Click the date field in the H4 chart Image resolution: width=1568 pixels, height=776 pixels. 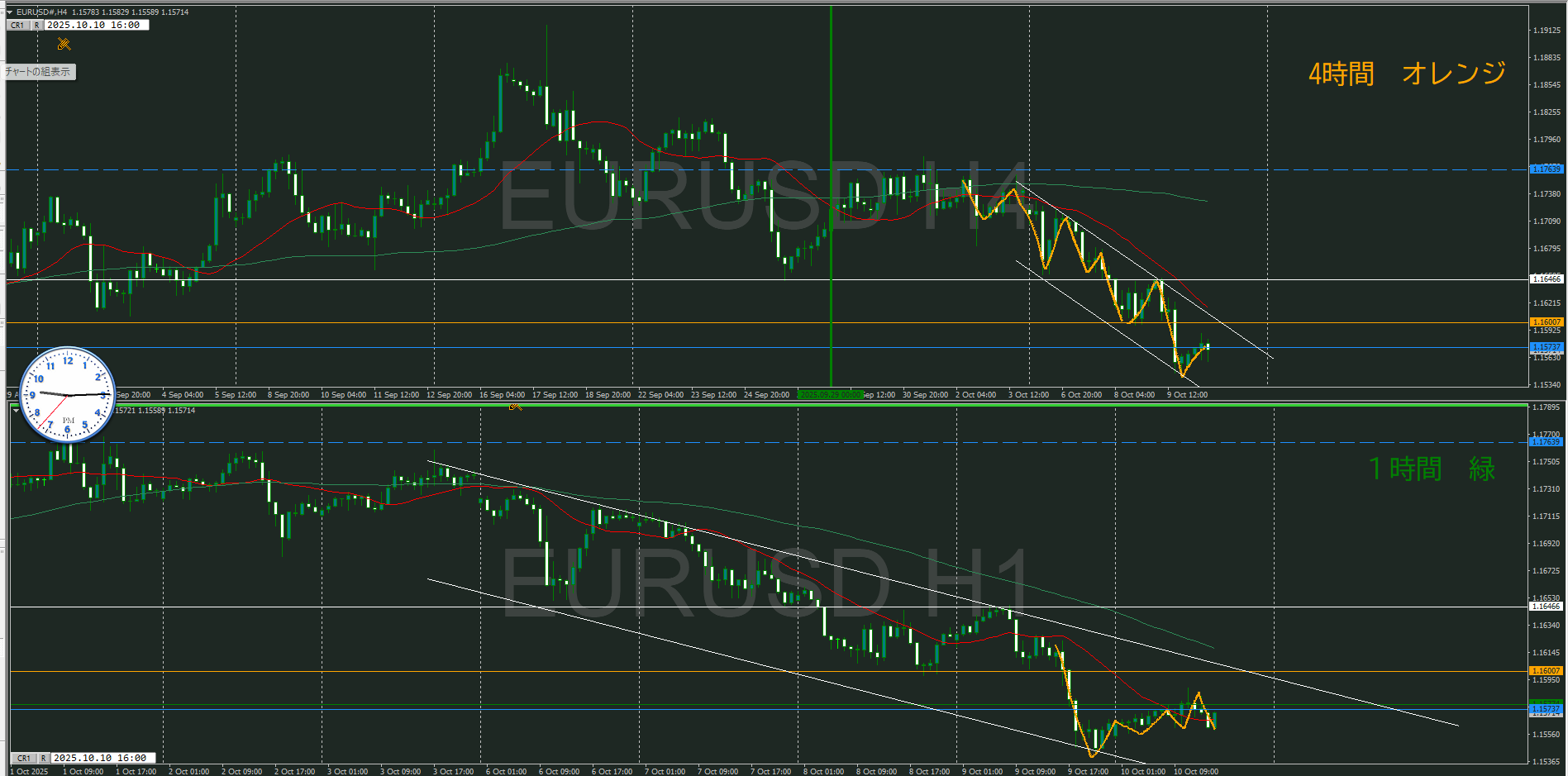(x=96, y=26)
